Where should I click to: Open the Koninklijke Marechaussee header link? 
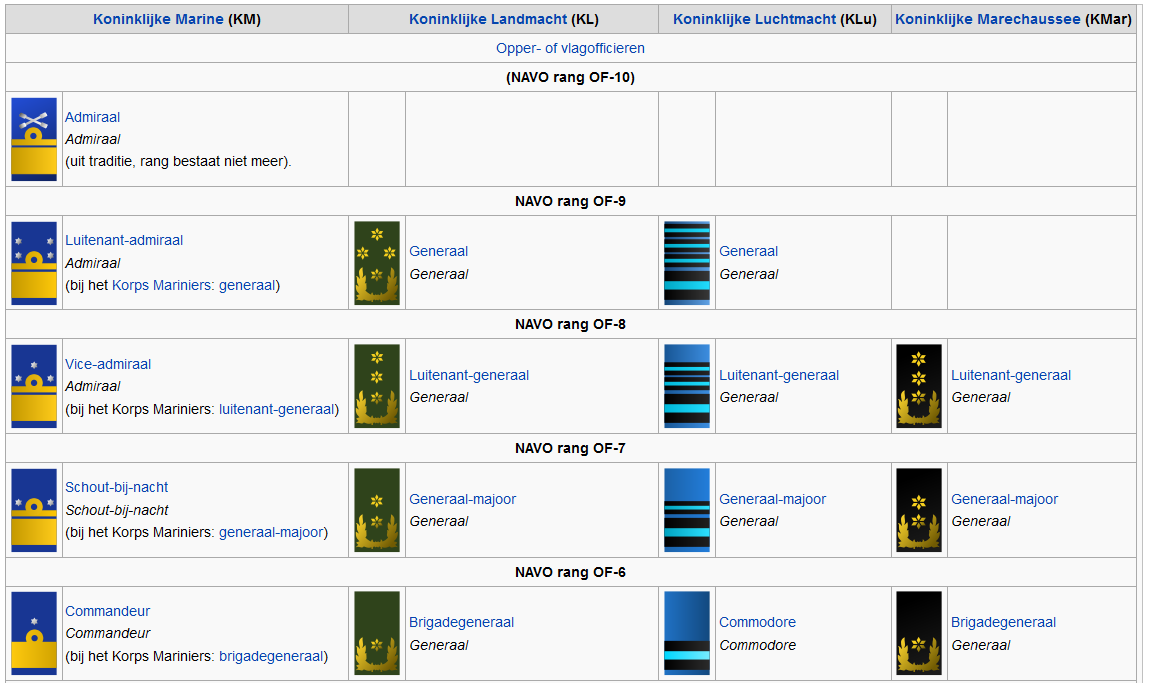point(988,20)
